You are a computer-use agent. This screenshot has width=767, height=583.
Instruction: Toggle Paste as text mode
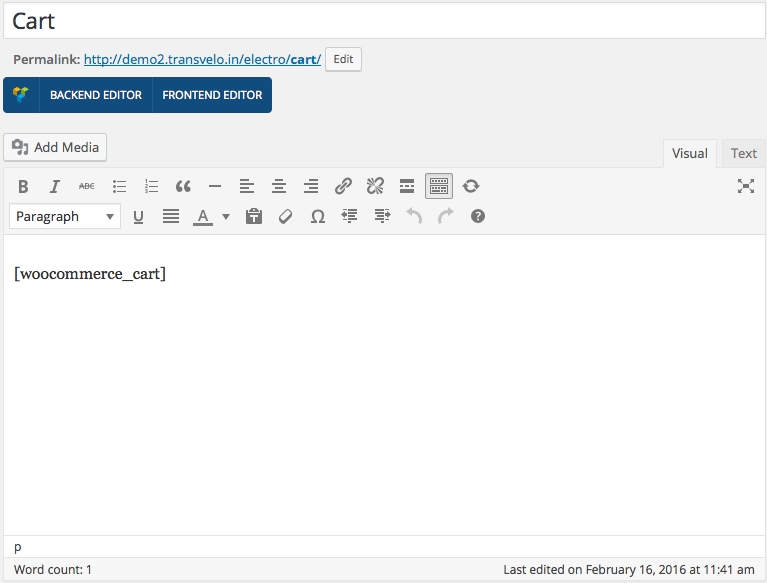tap(254, 216)
